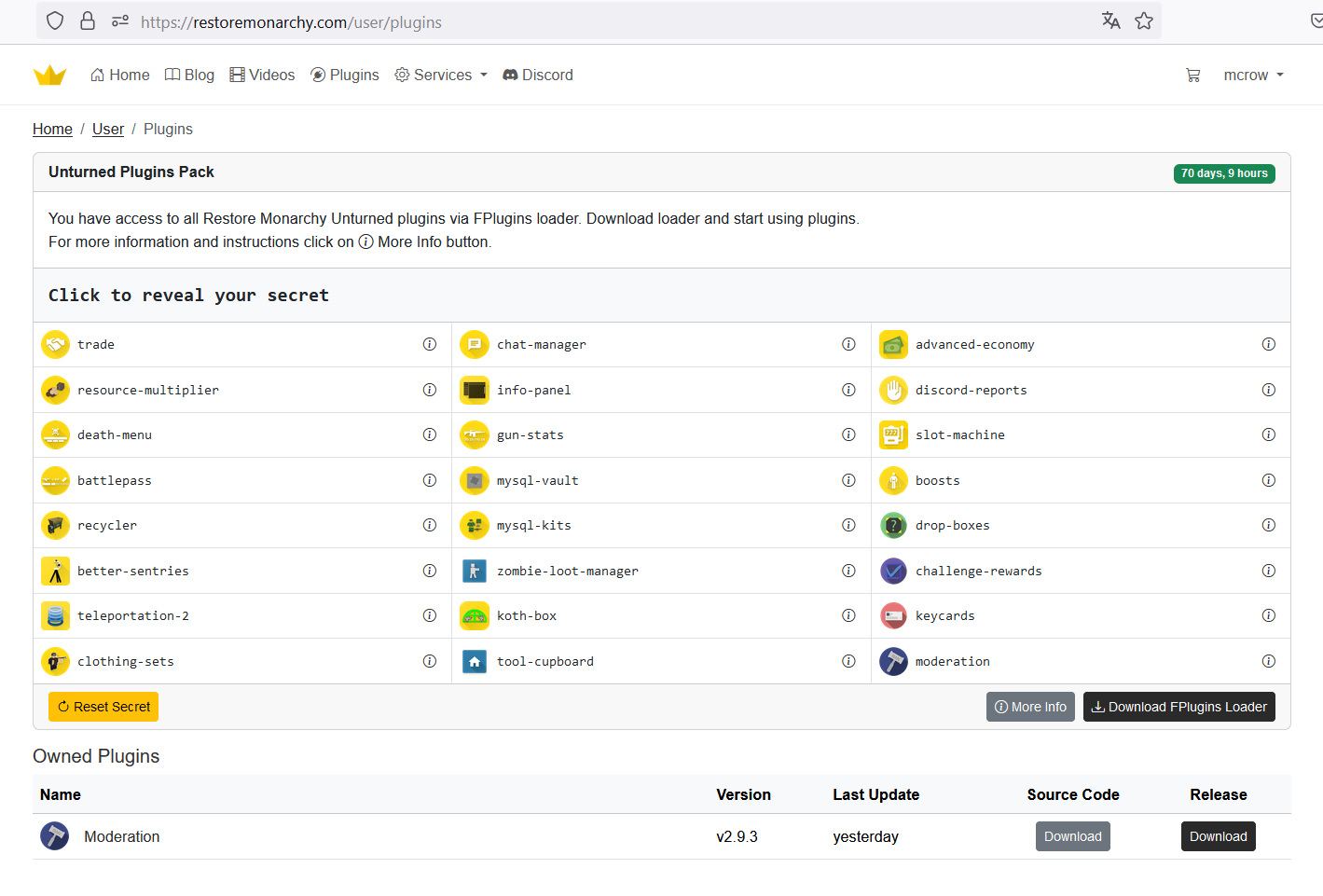Viewport: 1323px width, 896px height.
Task: Click the slot-machine plugin icon
Action: point(893,434)
